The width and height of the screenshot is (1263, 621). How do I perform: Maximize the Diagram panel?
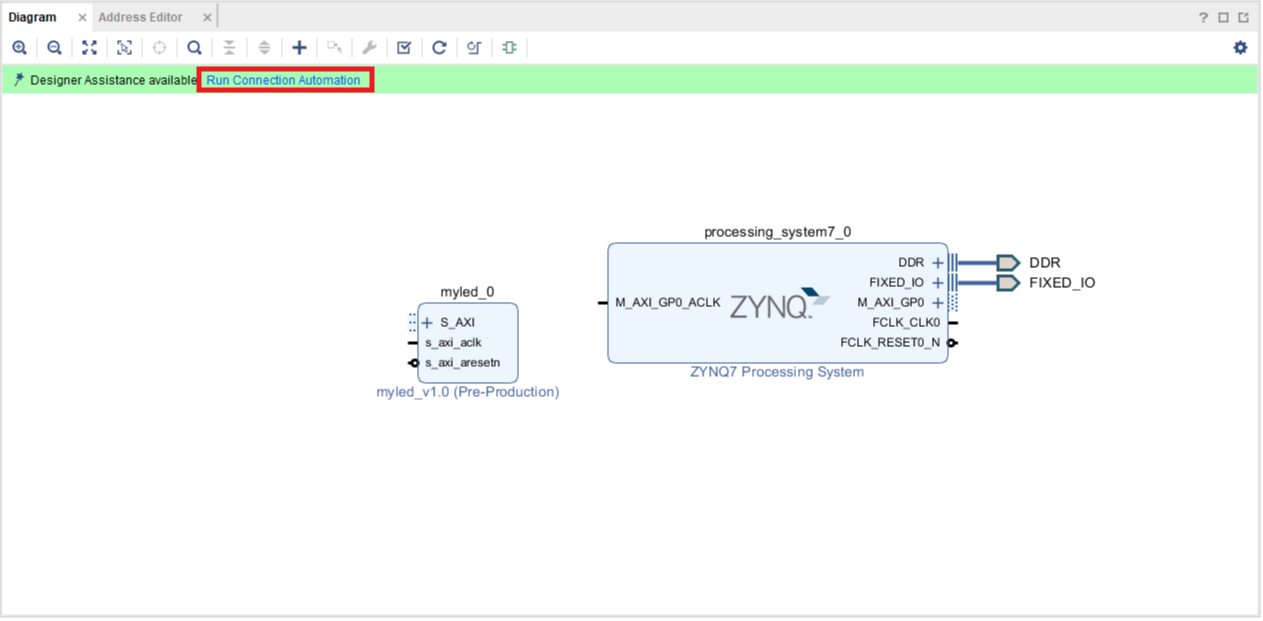[x=1223, y=17]
